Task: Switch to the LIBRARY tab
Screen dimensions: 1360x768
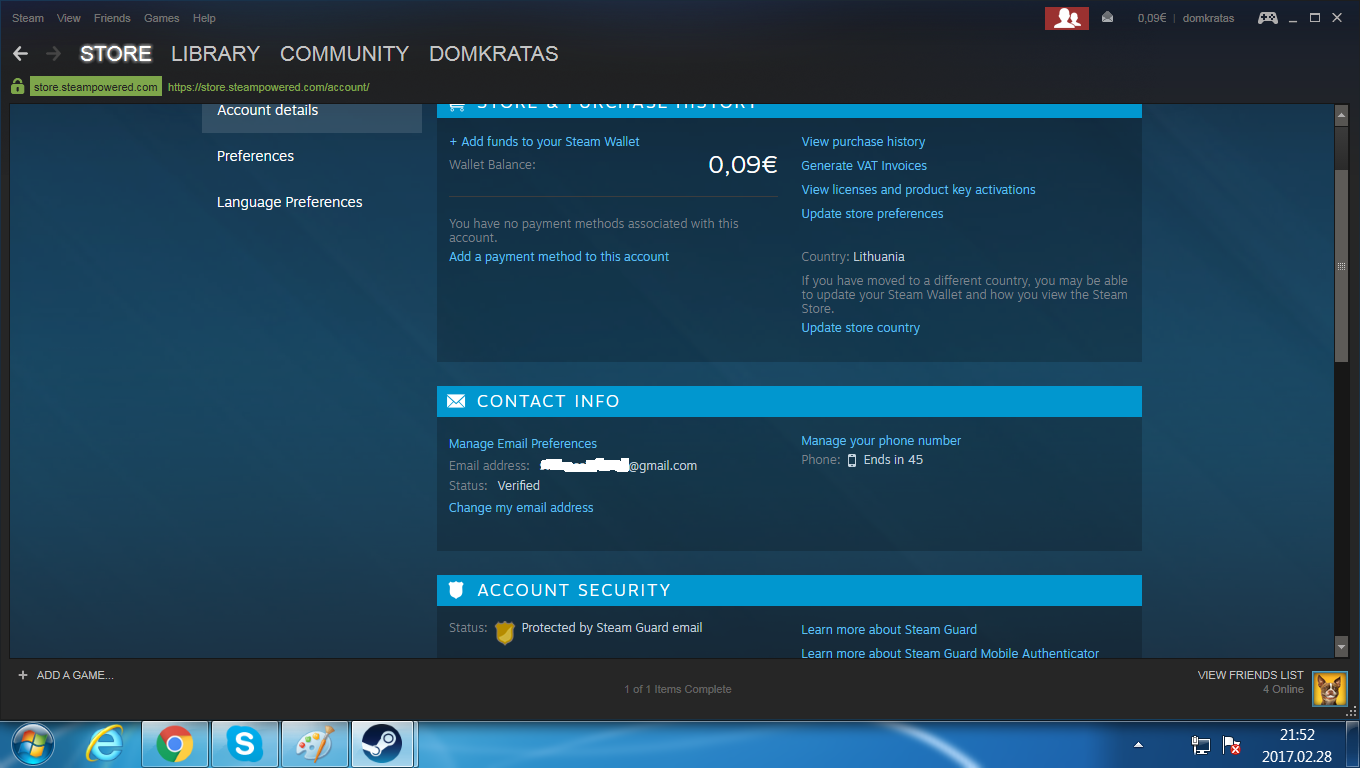Action: click(x=215, y=54)
